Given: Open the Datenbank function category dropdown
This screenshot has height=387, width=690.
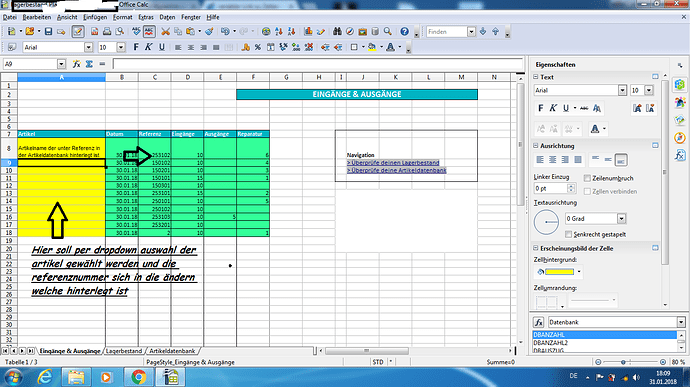Looking at the screenshot, I should tap(681, 322).
